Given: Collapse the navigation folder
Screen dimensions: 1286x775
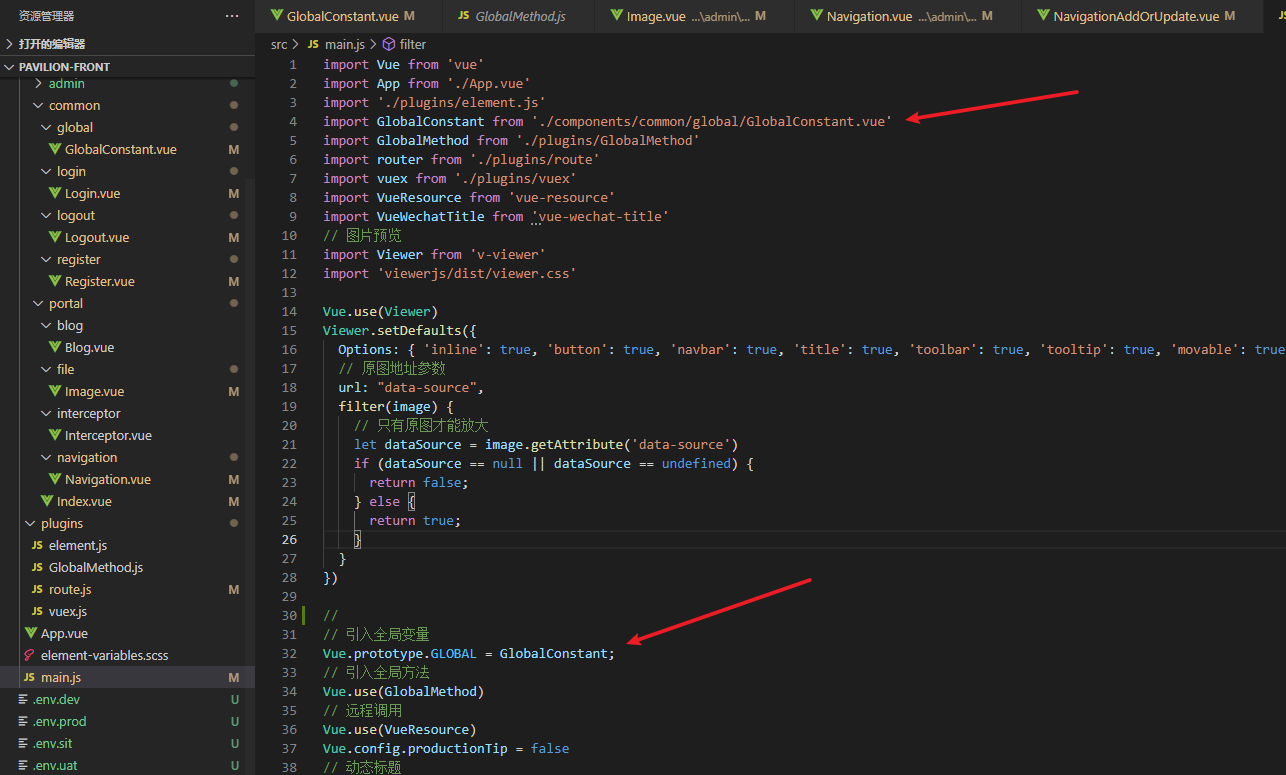Looking at the screenshot, I should 47,457.
